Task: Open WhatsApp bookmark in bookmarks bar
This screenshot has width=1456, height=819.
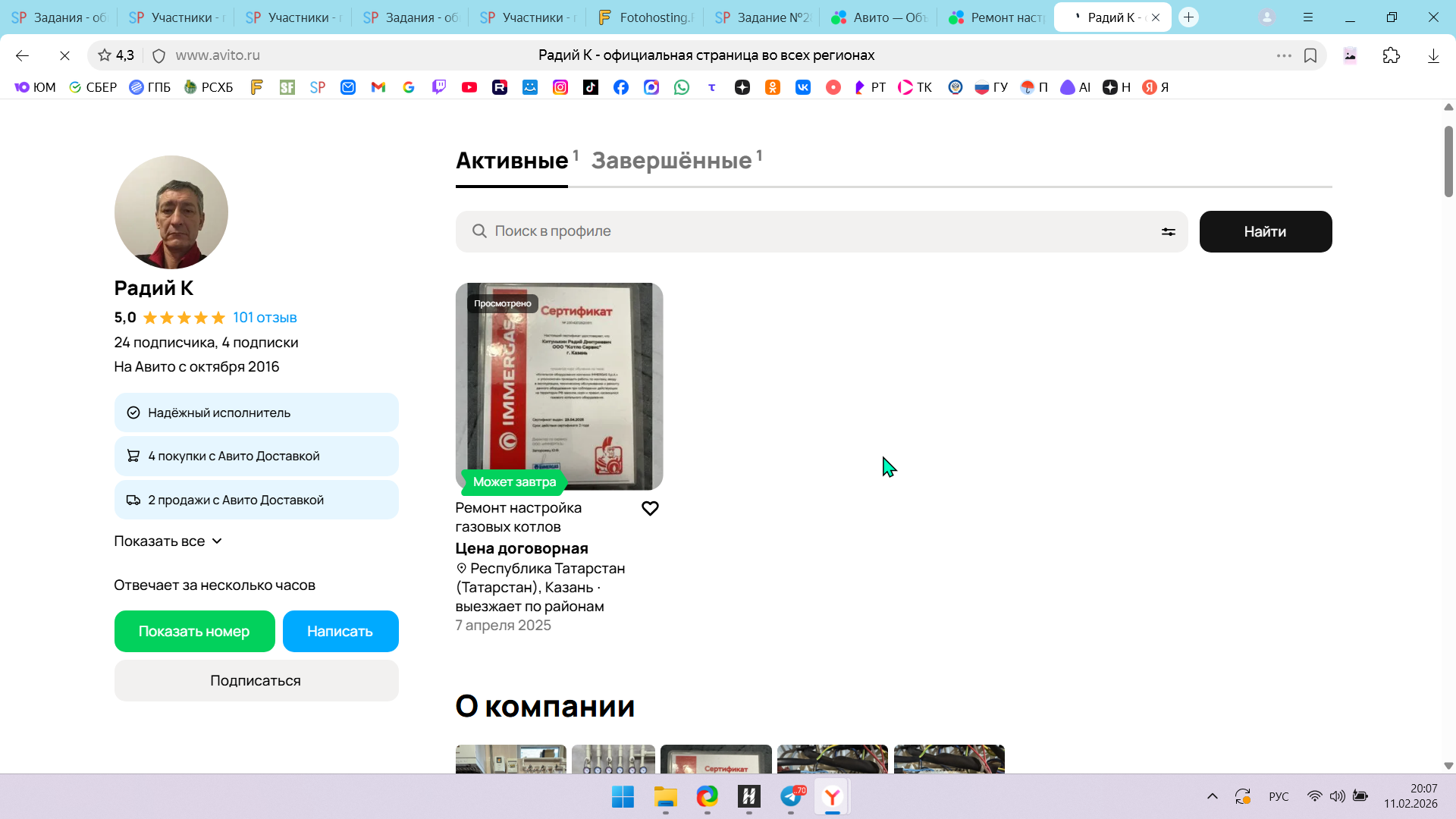Action: click(x=682, y=87)
